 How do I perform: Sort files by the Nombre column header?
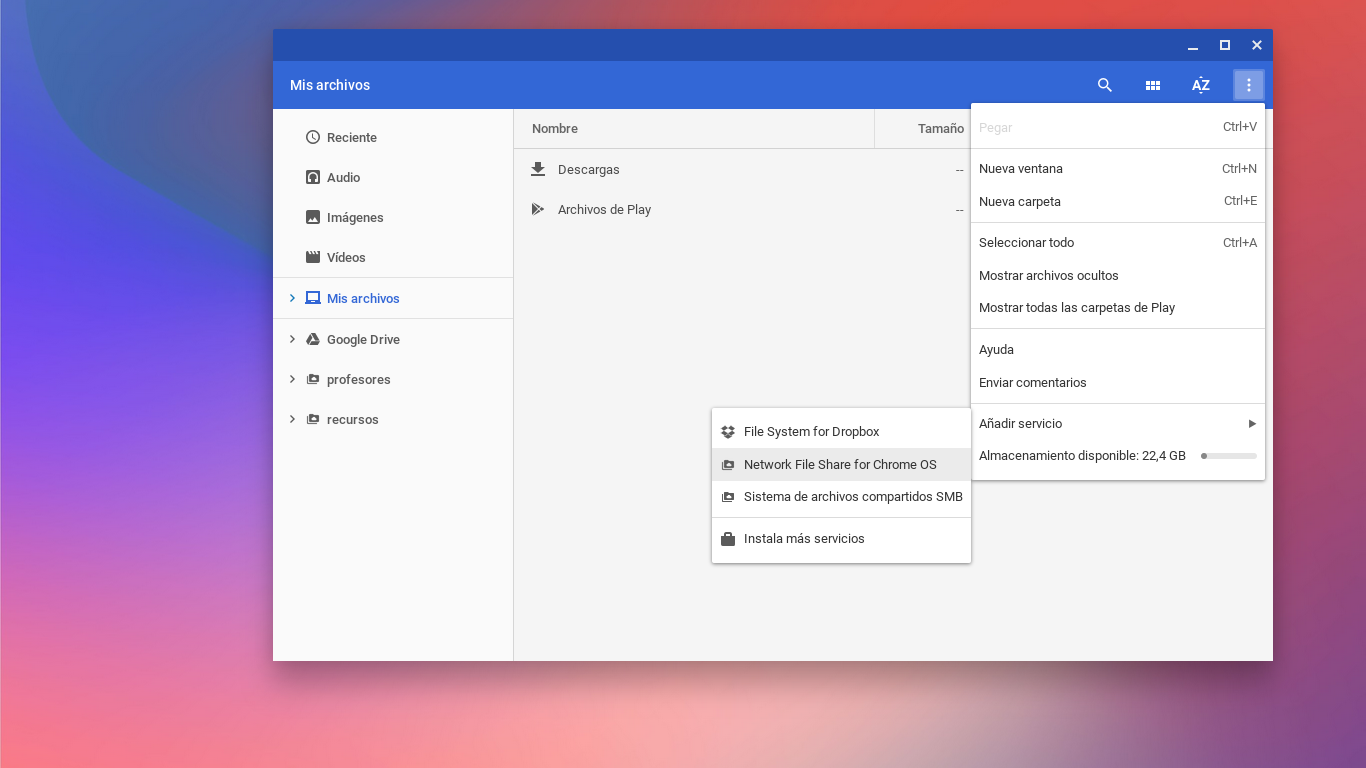[554, 128]
